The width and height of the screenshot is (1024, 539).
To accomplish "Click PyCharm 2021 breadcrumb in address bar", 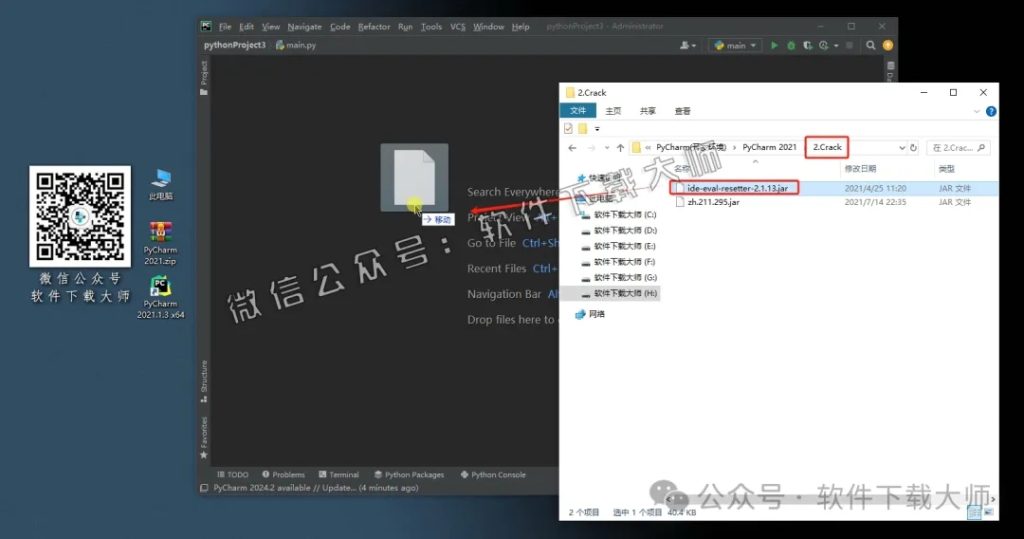I will pos(769,148).
